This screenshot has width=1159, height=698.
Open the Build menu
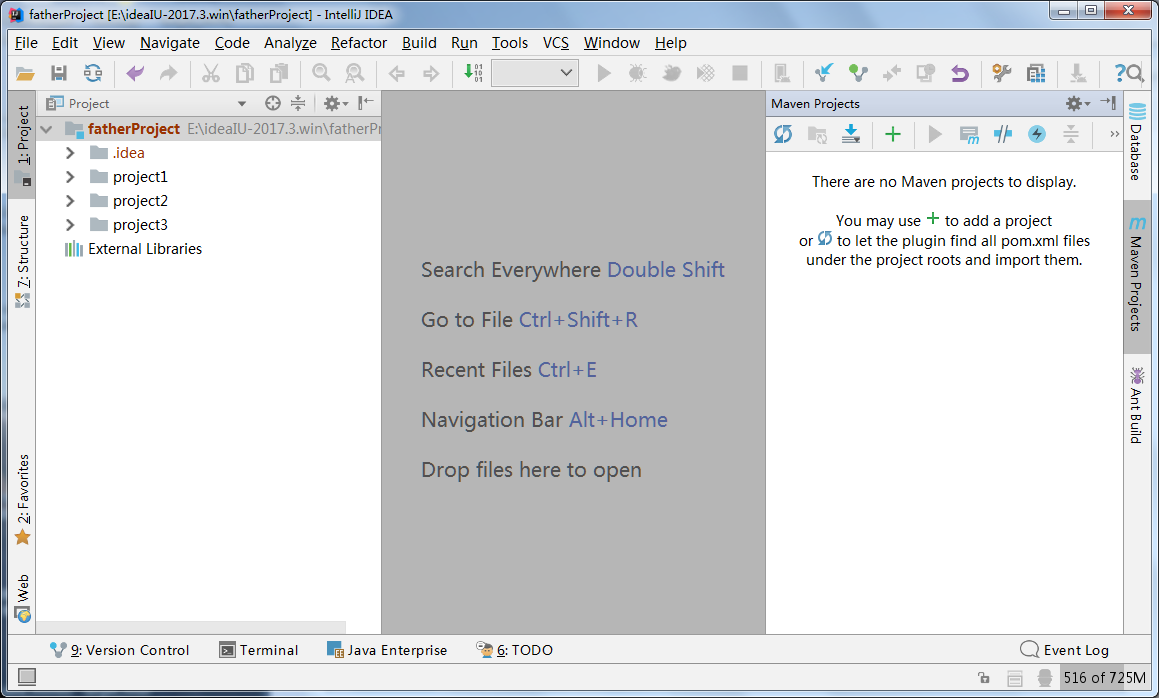[419, 43]
